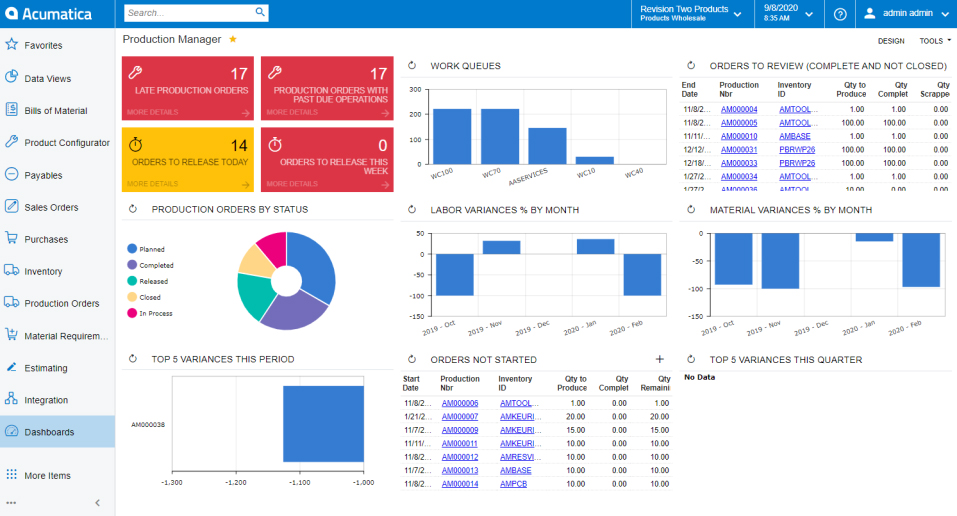This screenshot has height=516, width=957.
Task: Open Revision Two Products company dropdown
Action: [691, 13]
